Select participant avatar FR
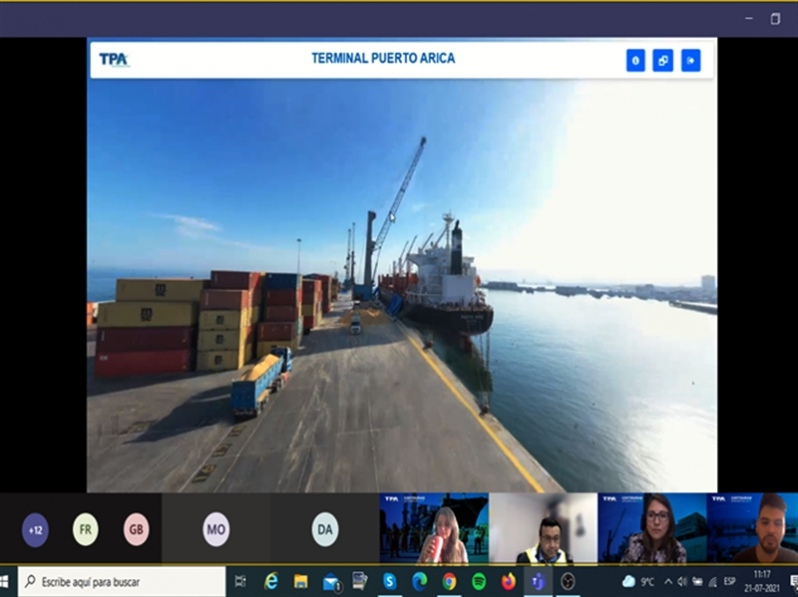 coord(86,529)
